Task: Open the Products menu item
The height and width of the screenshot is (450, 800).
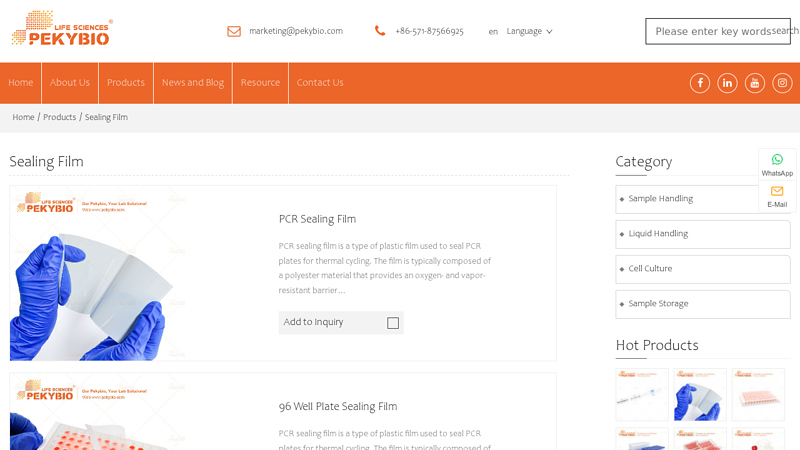Action: click(x=126, y=83)
